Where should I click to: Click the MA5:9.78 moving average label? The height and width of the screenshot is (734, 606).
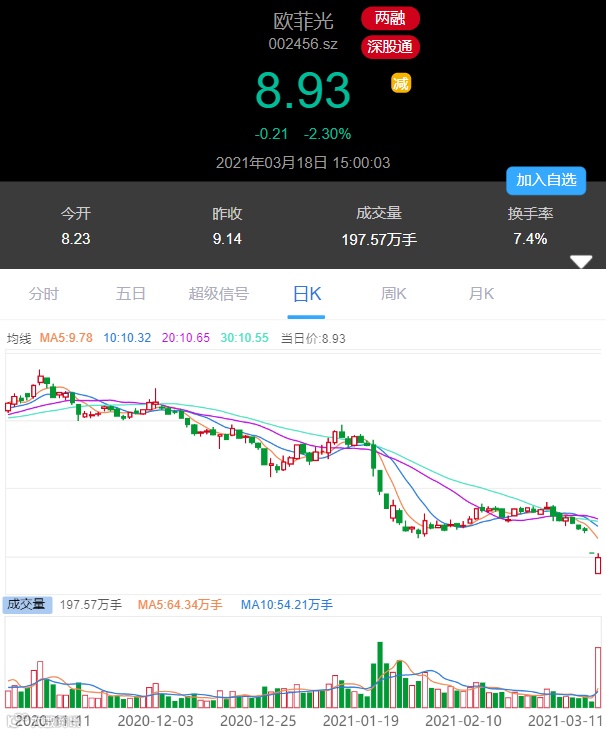coord(66,338)
